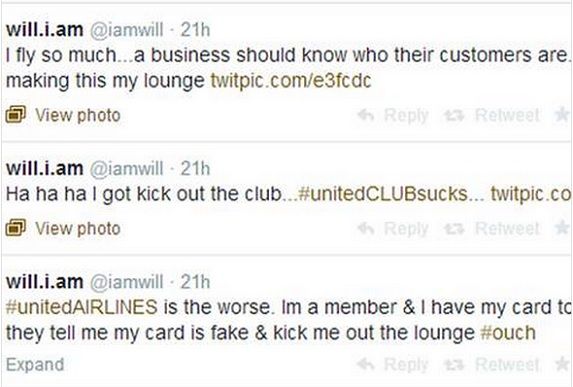573x387 pixels.
Task: Favorite the first tweet with the star icon
Action: pyautogui.click(x=563, y=115)
